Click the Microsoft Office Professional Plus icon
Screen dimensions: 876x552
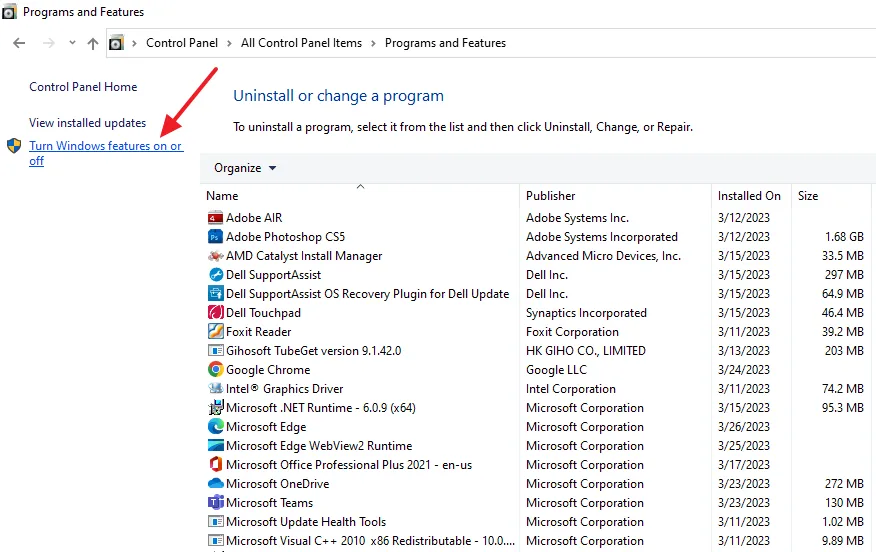coord(216,465)
